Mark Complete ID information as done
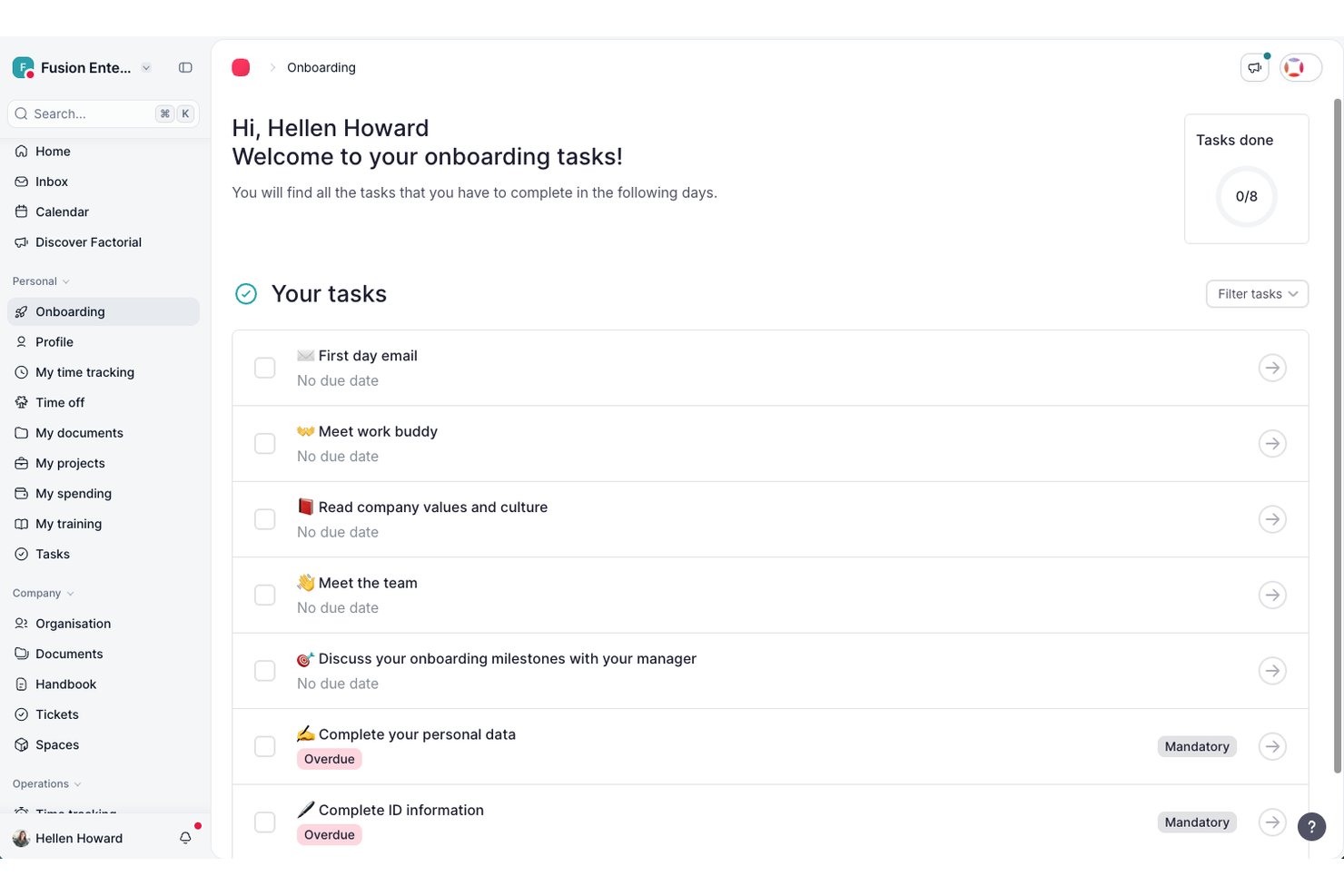The width and height of the screenshot is (1344, 896). click(x=265, y=822)
